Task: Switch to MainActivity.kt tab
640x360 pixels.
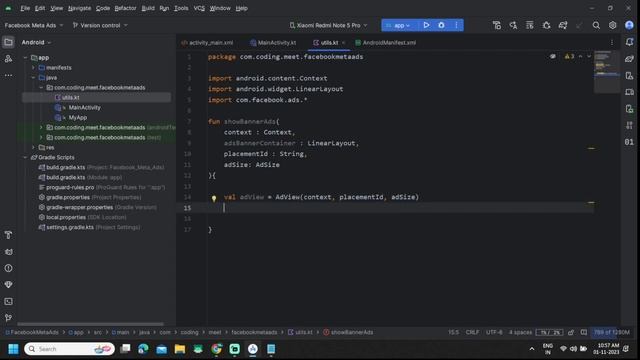Action: coord(273,42)
